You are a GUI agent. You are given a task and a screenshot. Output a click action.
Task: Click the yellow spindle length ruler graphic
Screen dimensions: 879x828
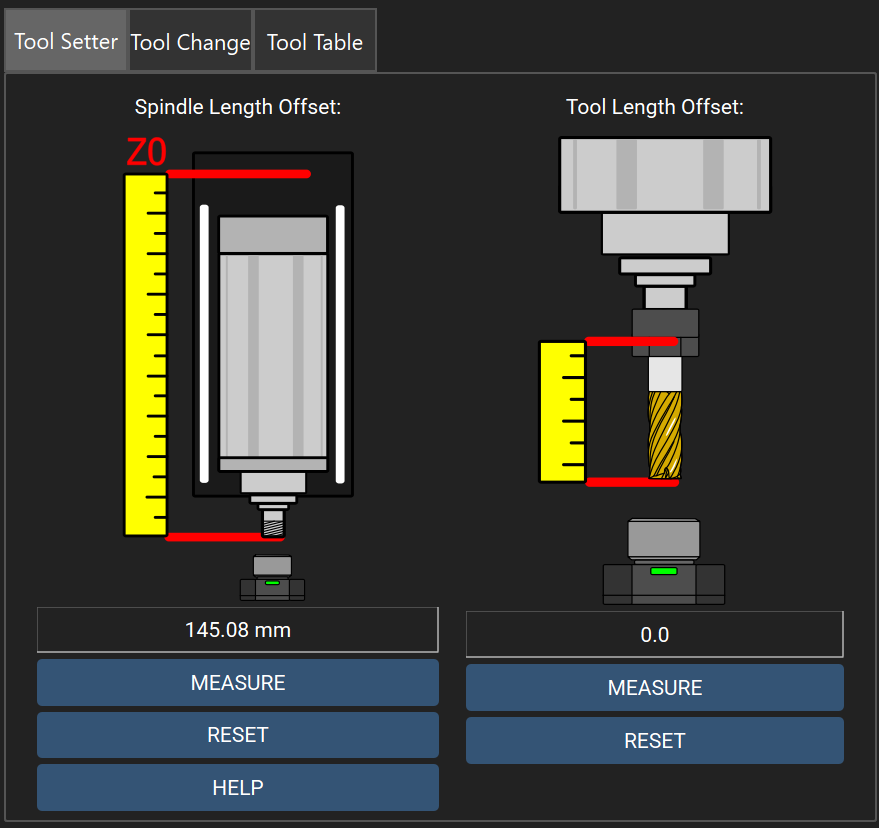[145, 355]
